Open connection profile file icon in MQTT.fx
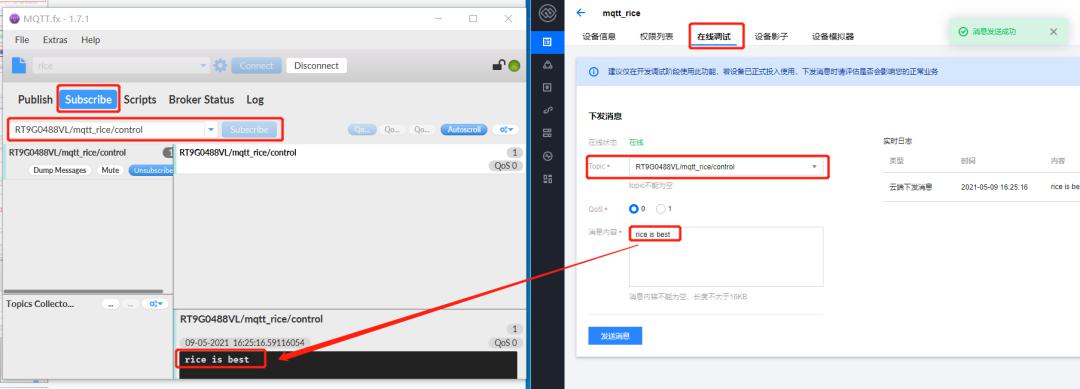Image resolution: width=1080 pixels, height=389 pixels. (19, 65)
